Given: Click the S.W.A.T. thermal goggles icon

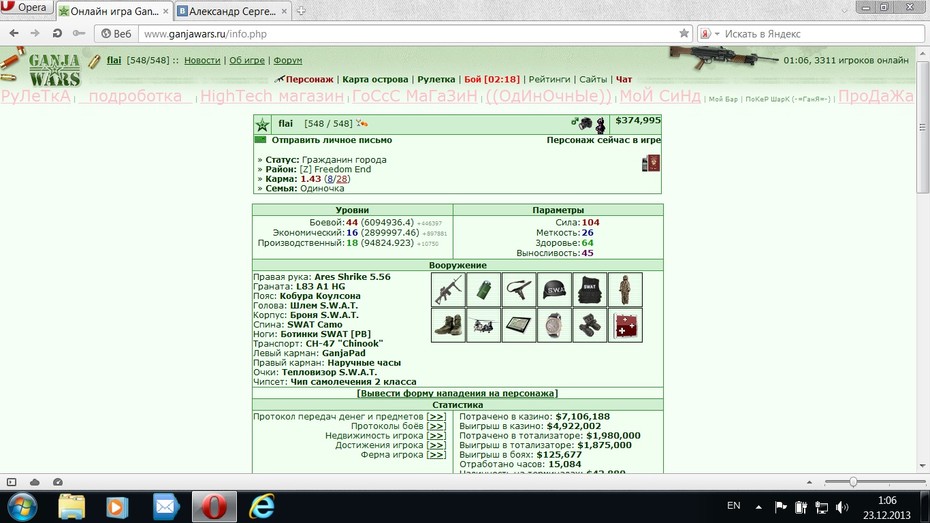Looking at the screenshot, I should coord(590,325).
